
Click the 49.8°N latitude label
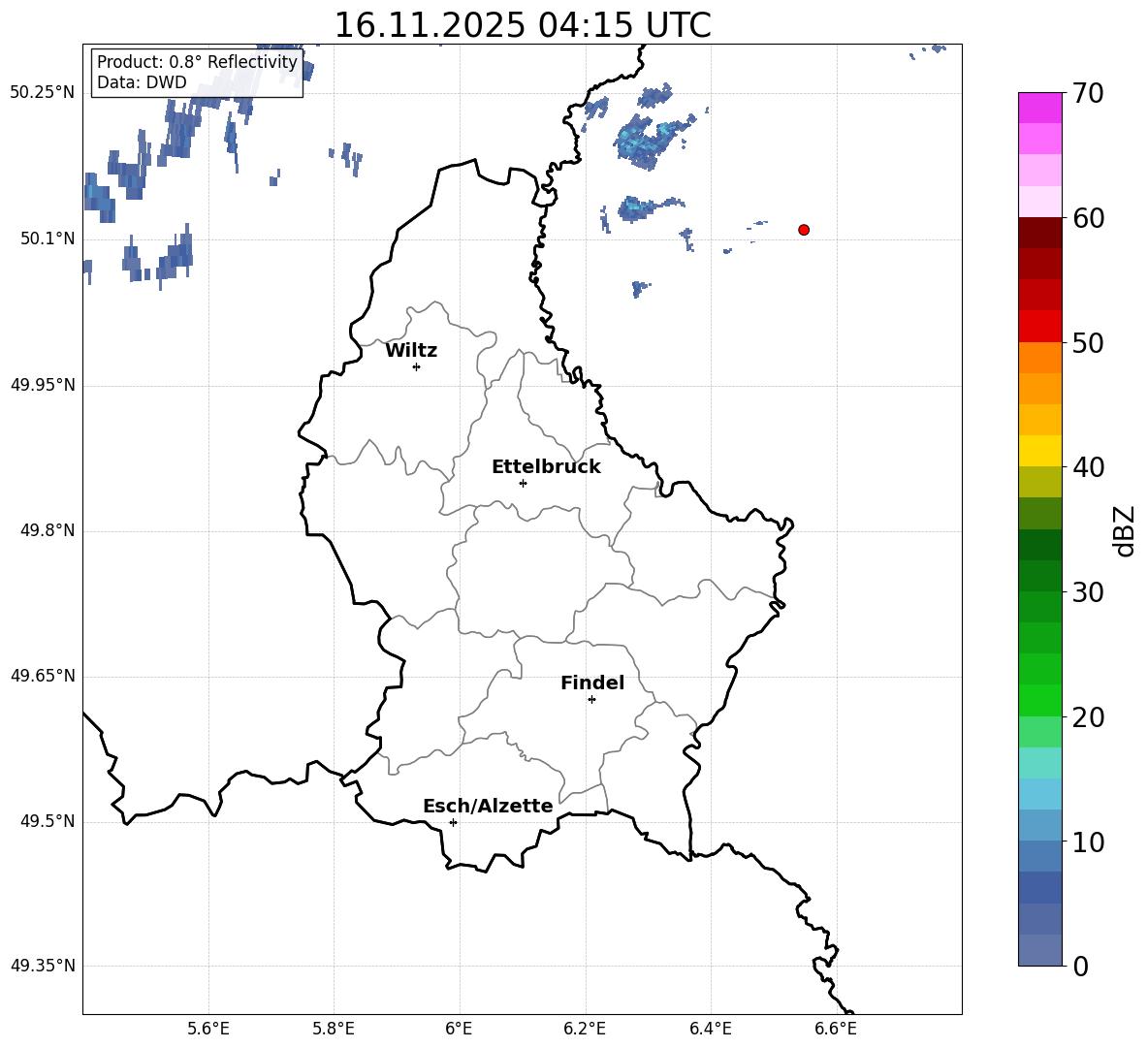click(x=48, y=530)
